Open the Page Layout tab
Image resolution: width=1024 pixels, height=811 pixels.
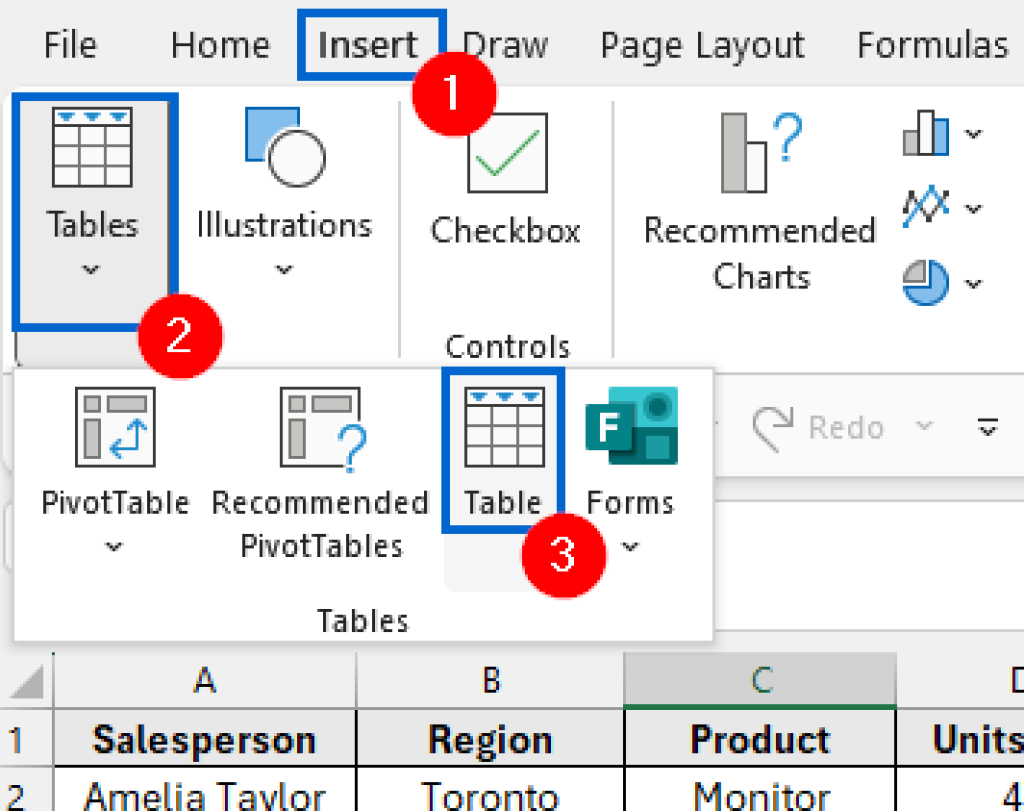pyautogui.click(x=701, y=44)
